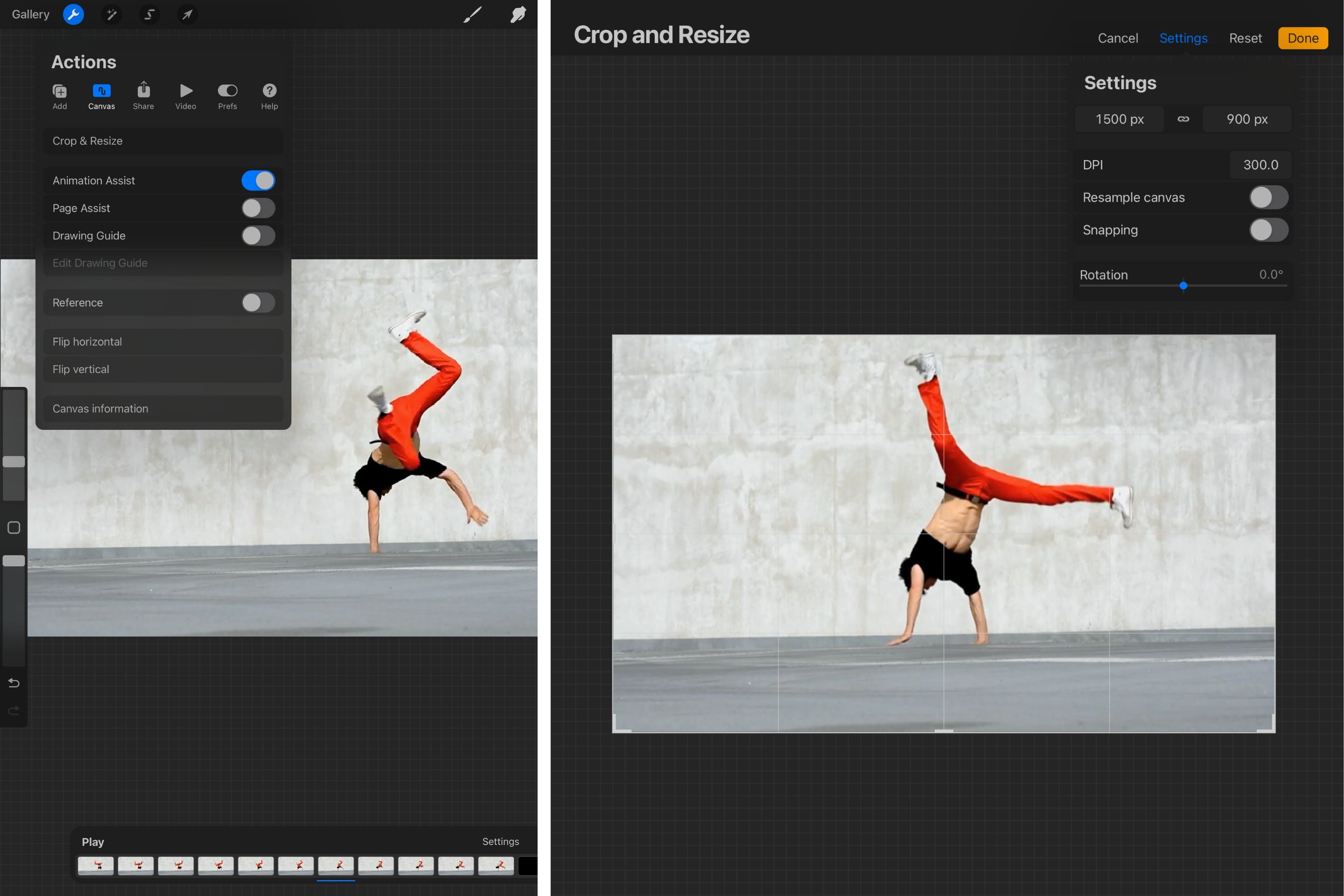The image size is (1344, 896).
Task: Tap the Help icon in Actions
Action: (269, 95)
